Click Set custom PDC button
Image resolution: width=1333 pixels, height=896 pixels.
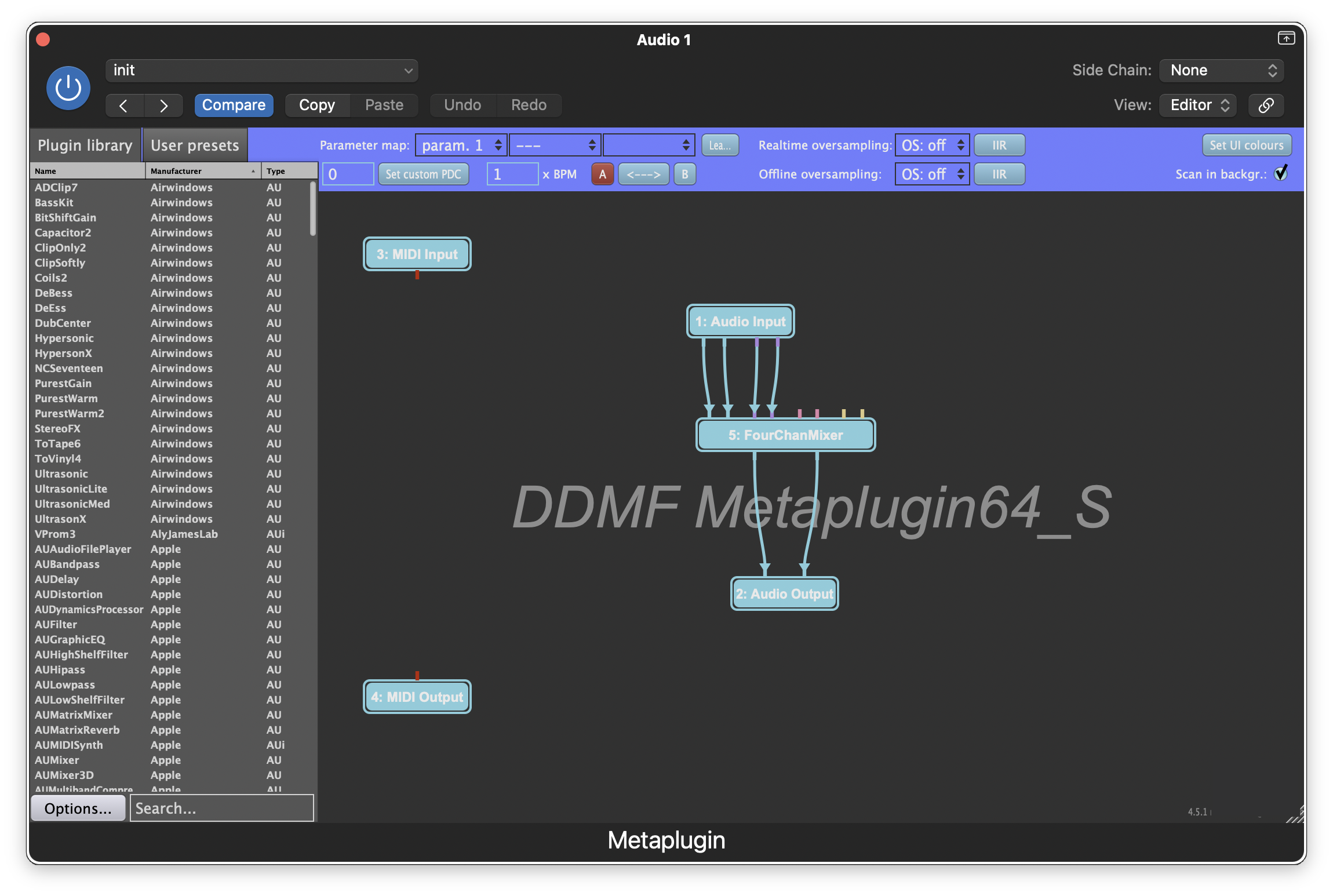tap(423, 174)
